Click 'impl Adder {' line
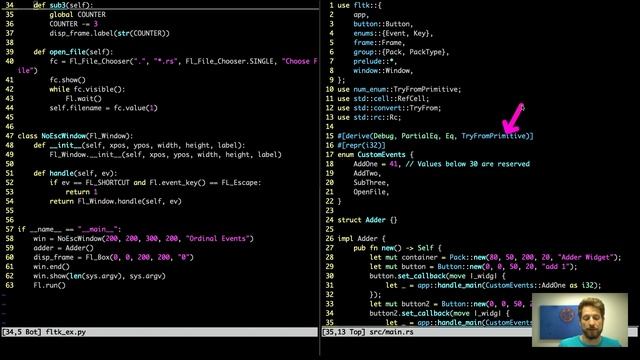 (361, 239)
